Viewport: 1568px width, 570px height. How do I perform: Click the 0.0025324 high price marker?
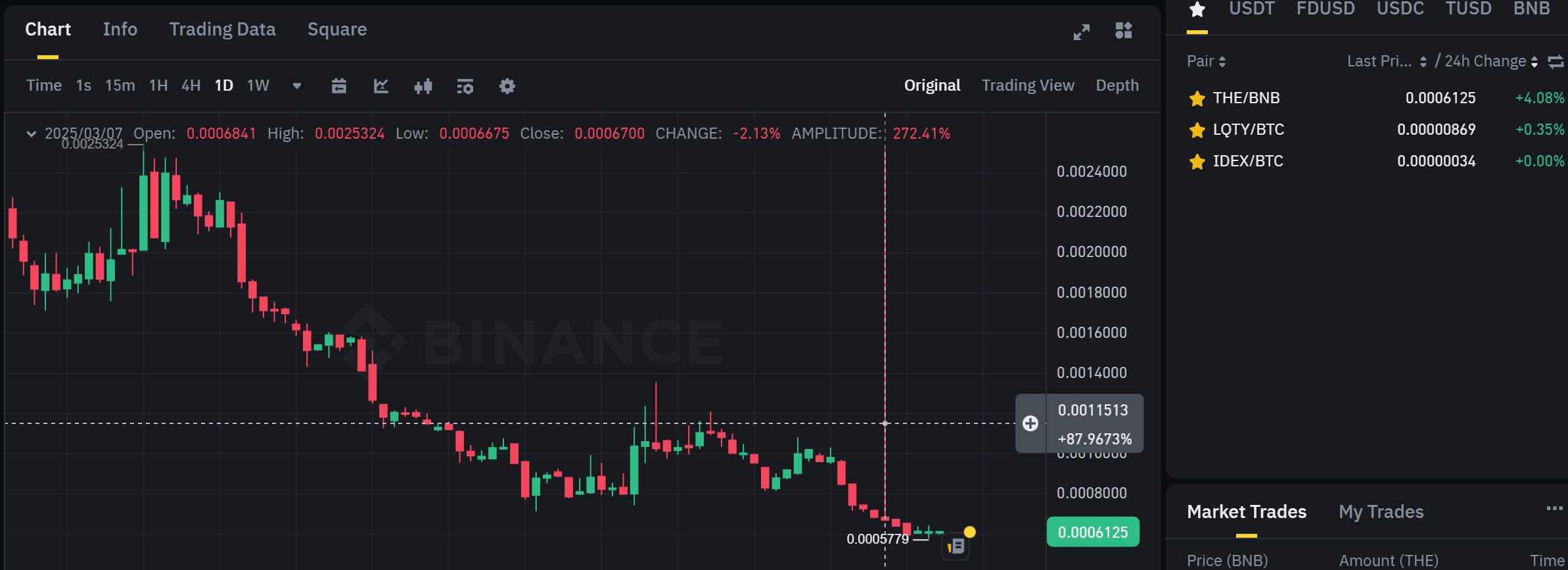[x=93, y=144]
